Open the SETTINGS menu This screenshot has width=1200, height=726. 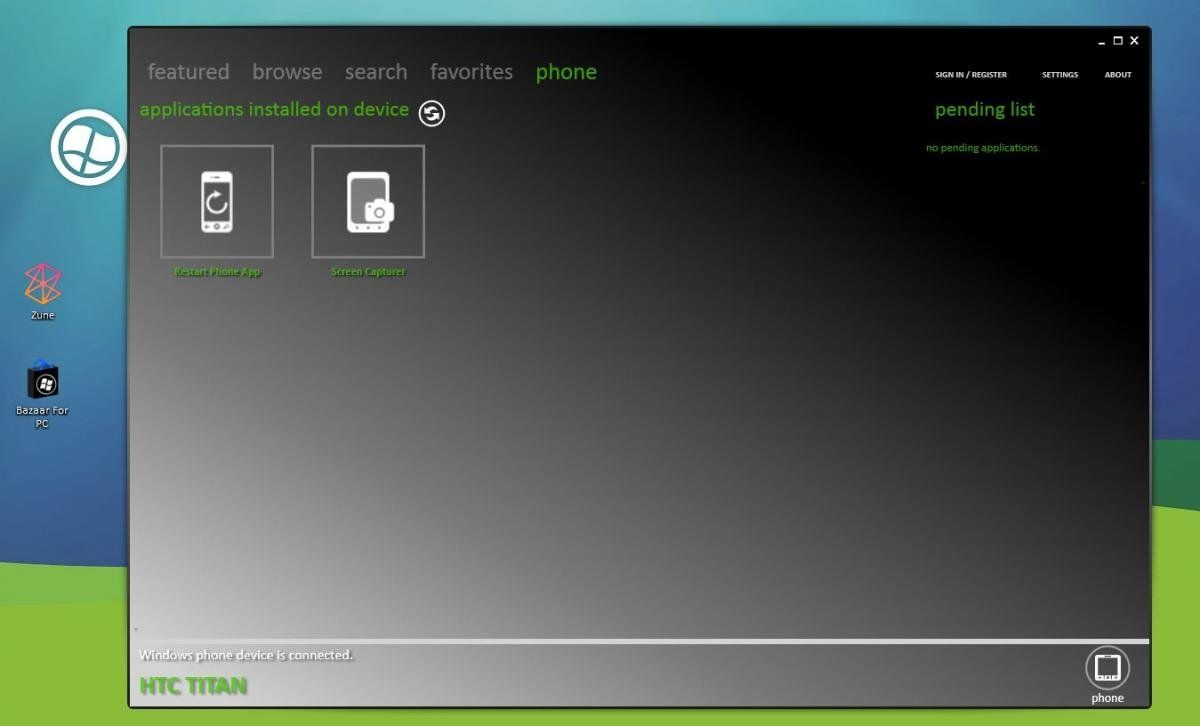coord(1060,74)
